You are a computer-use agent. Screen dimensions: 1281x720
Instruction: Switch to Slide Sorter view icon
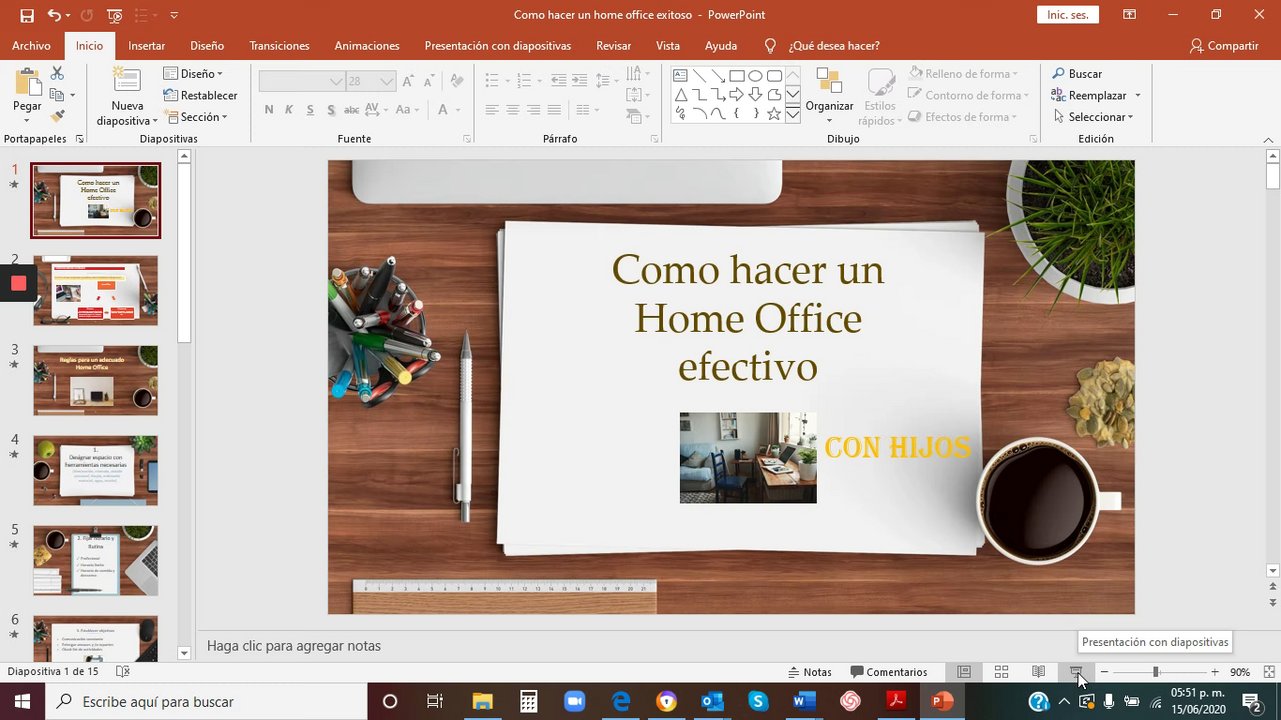click(1001, 672)
